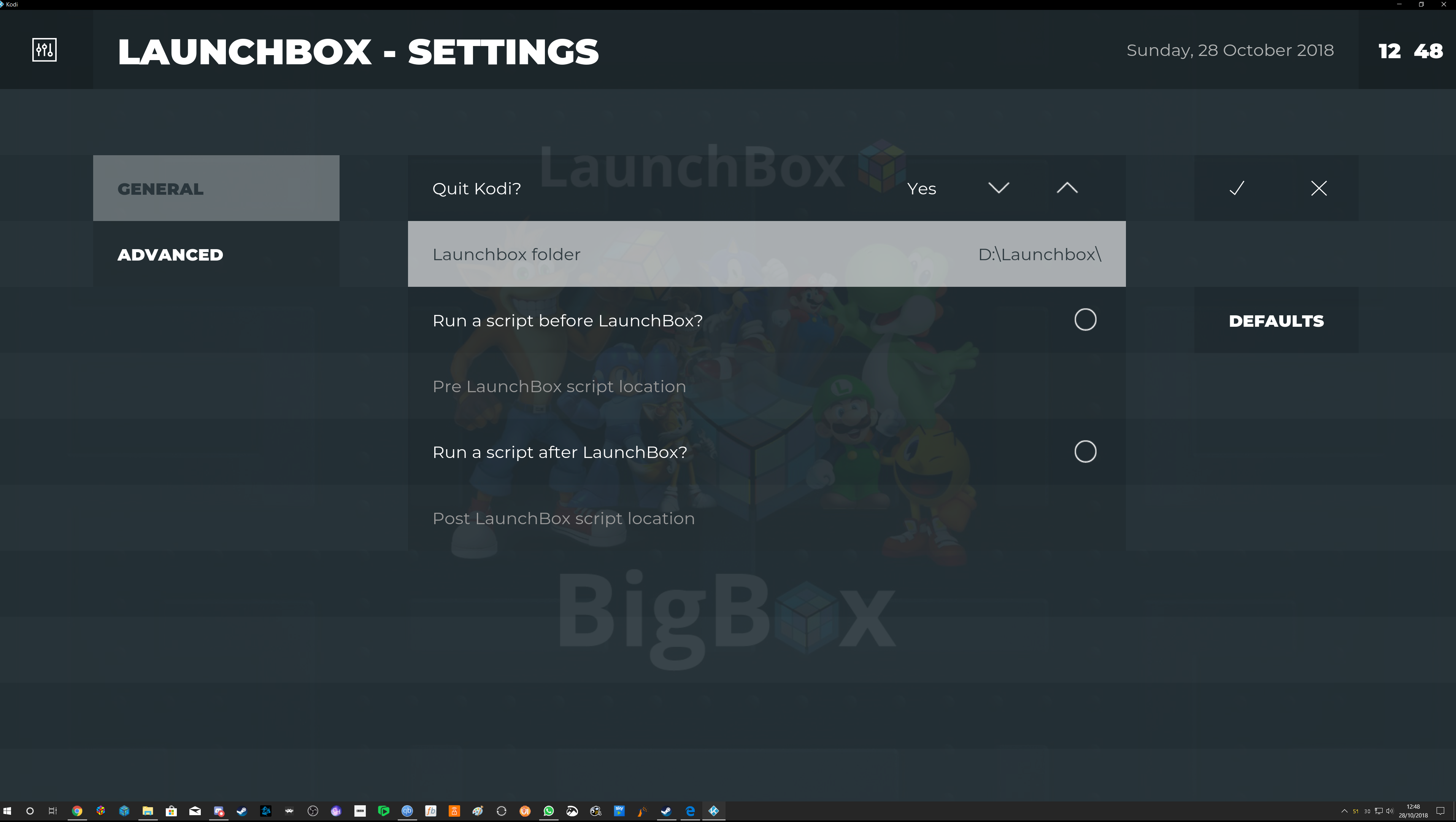Open WhatsApp from the taskbar

tap(548, 811)
